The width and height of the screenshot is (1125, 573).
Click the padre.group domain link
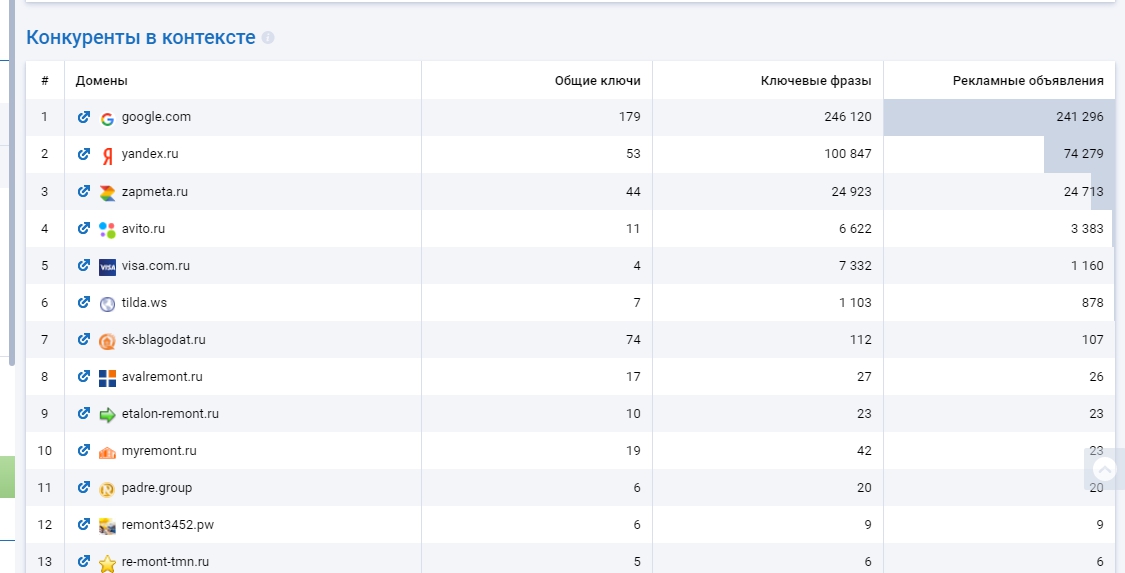[156, 488]
